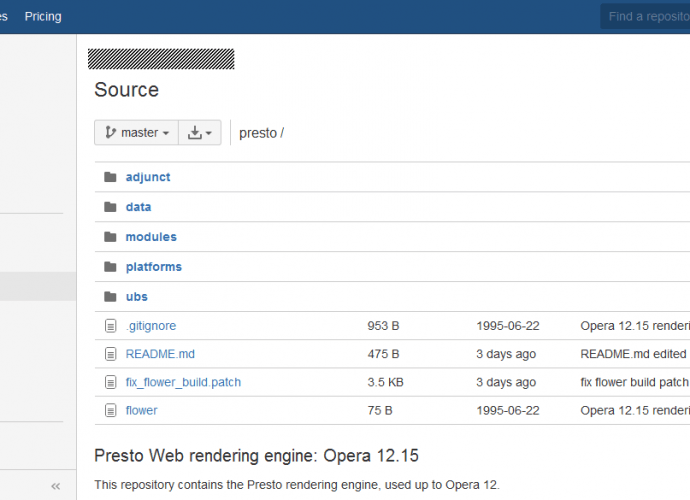Screen dimensions: 690x500
Task: Click the Find a repository search field
Action: pyautogui.click(x=645, y=17)
